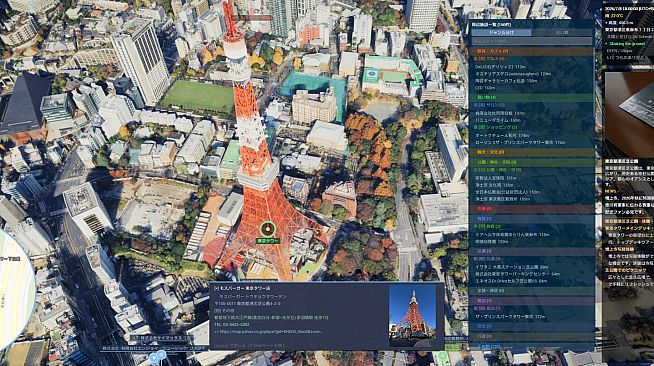654x366 pixels.
Task: Select the オートクチュール 174m entry
Action: [502, 135]
